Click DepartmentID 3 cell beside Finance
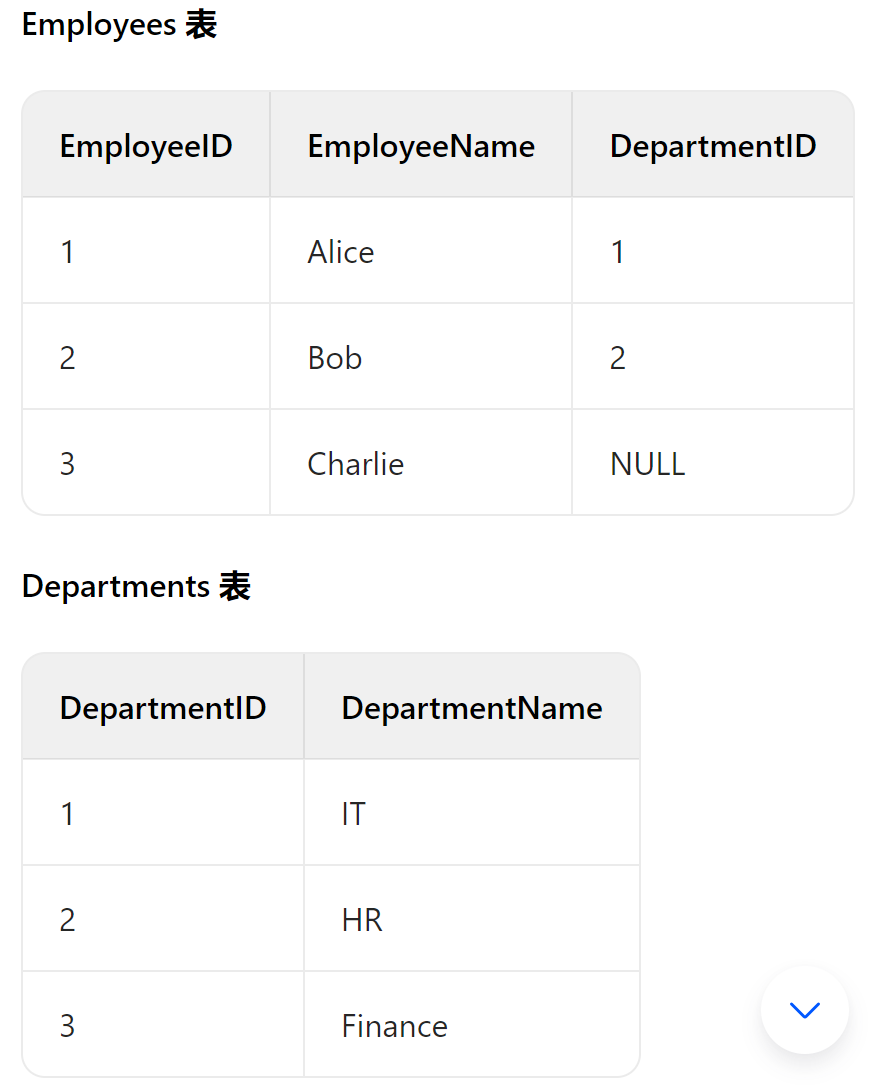This screenshot has width=871, height=1085. [163, 1025]
